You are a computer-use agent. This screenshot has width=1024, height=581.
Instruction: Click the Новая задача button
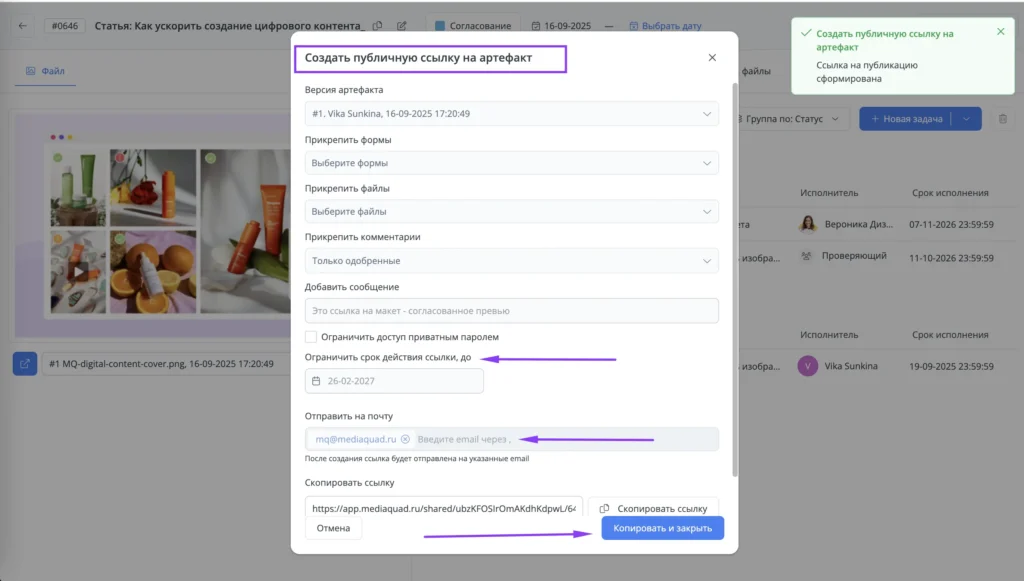(x=906, y=119)
